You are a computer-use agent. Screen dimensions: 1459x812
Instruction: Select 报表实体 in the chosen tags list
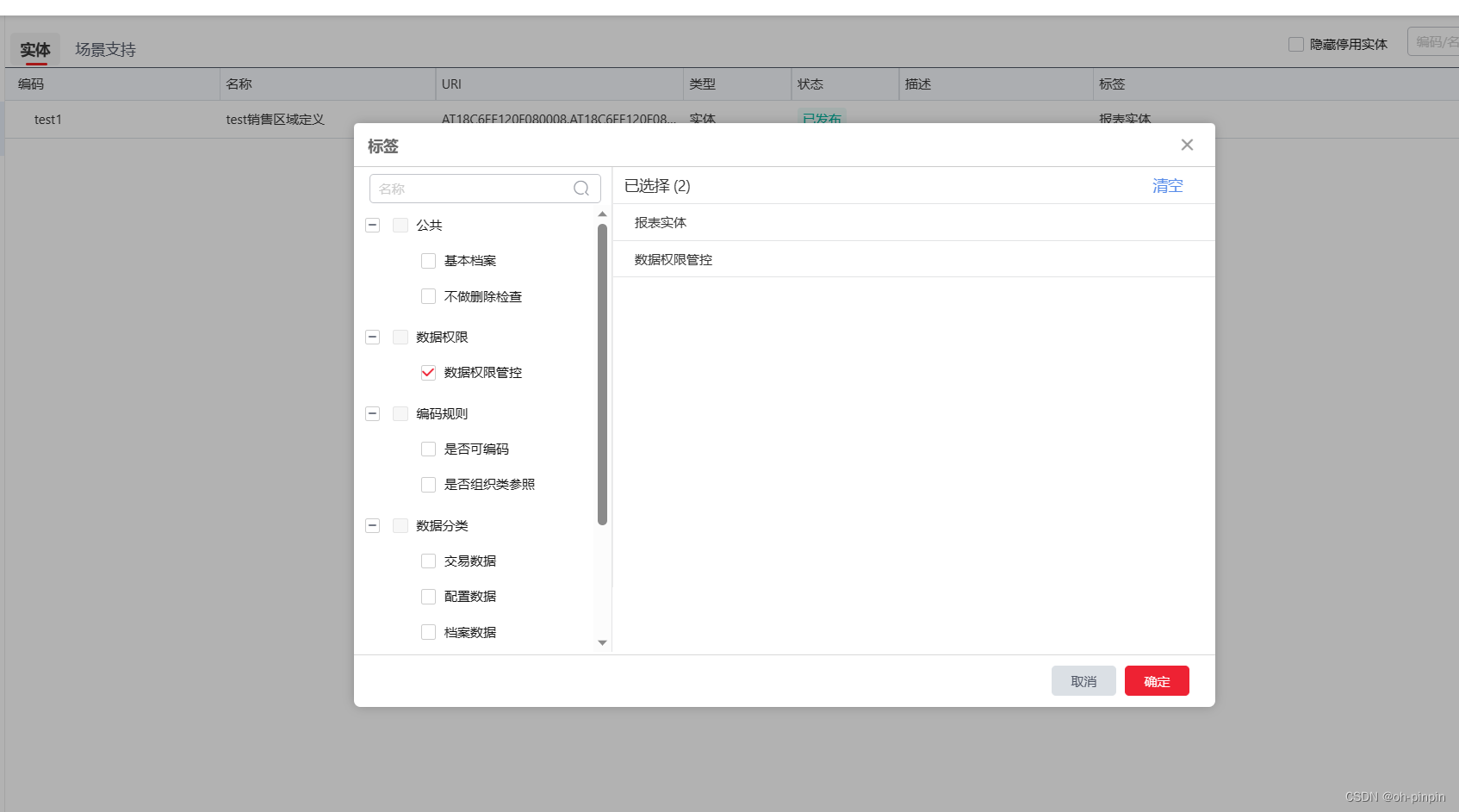pyautogui.click(x=660, y=222)
